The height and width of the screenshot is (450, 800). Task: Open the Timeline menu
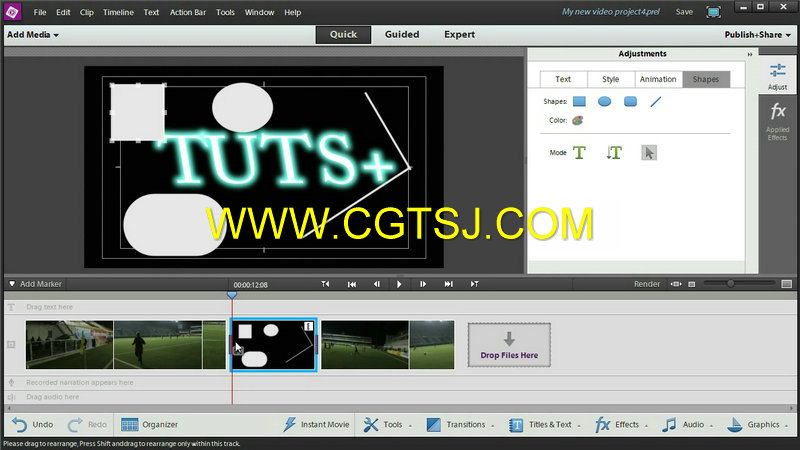pyautogui.click(x=118, y=12)
